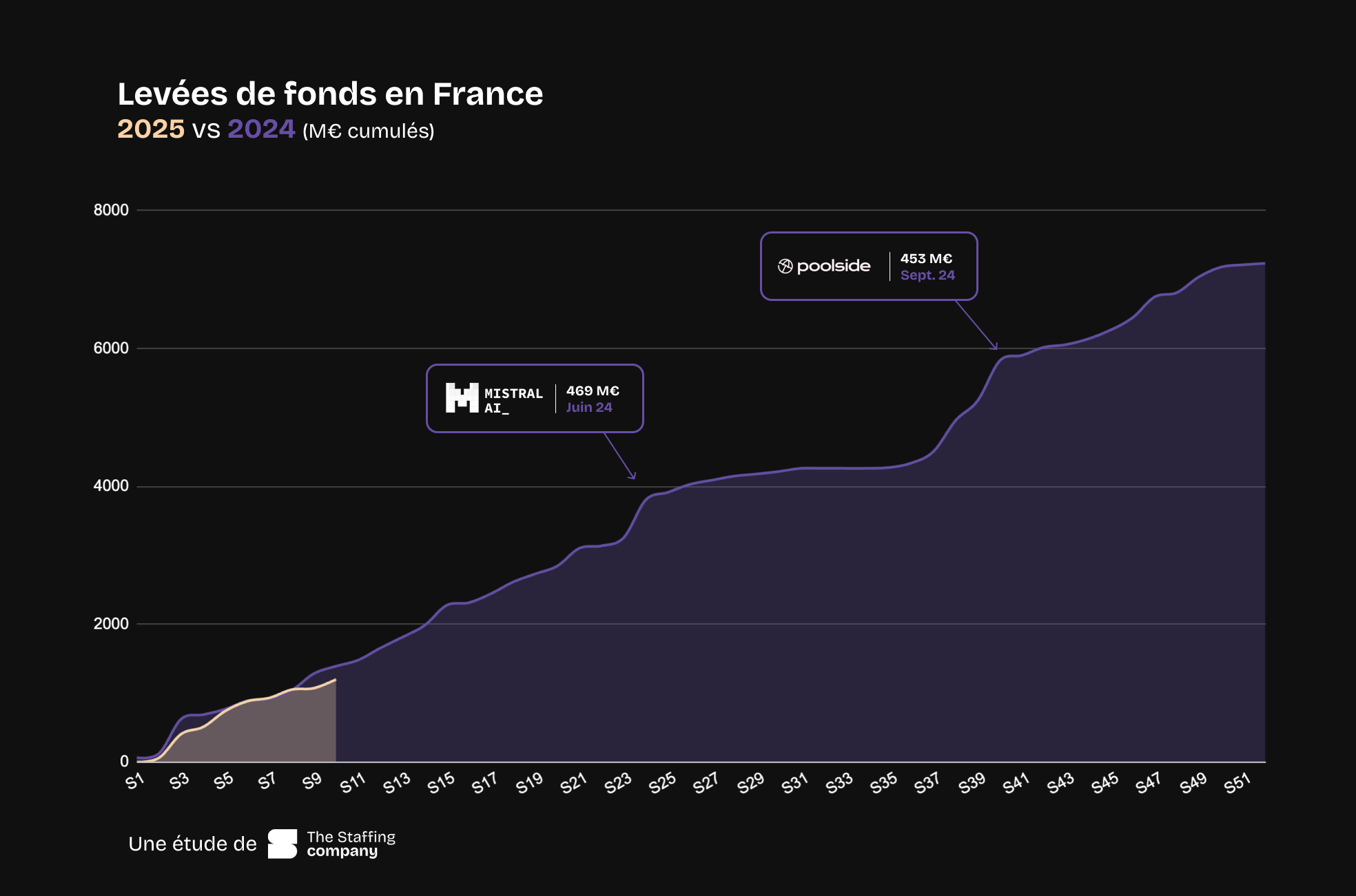Click the S9 week axis label

311,781
